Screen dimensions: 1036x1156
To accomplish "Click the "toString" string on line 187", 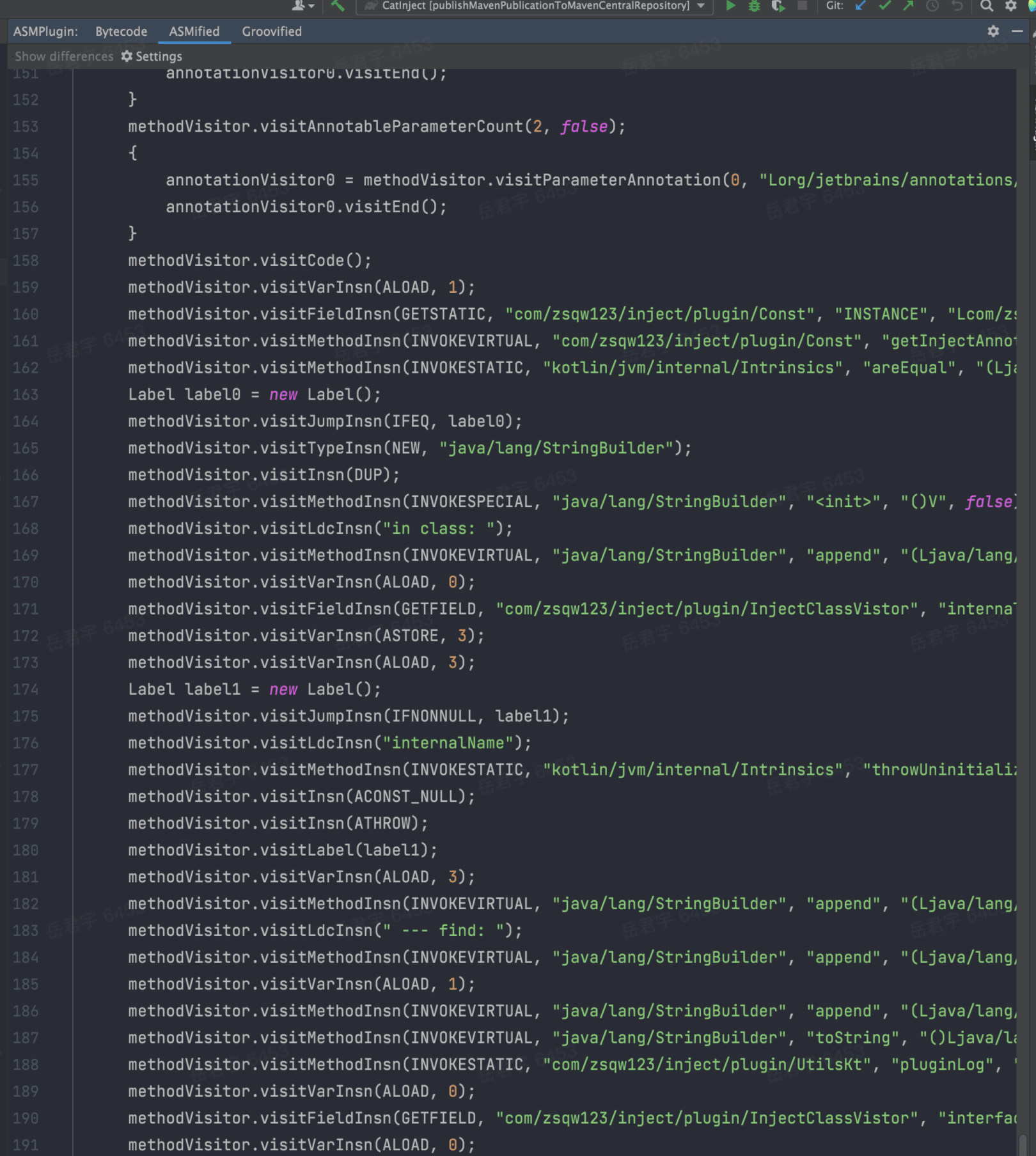I will coord(853,1038).
